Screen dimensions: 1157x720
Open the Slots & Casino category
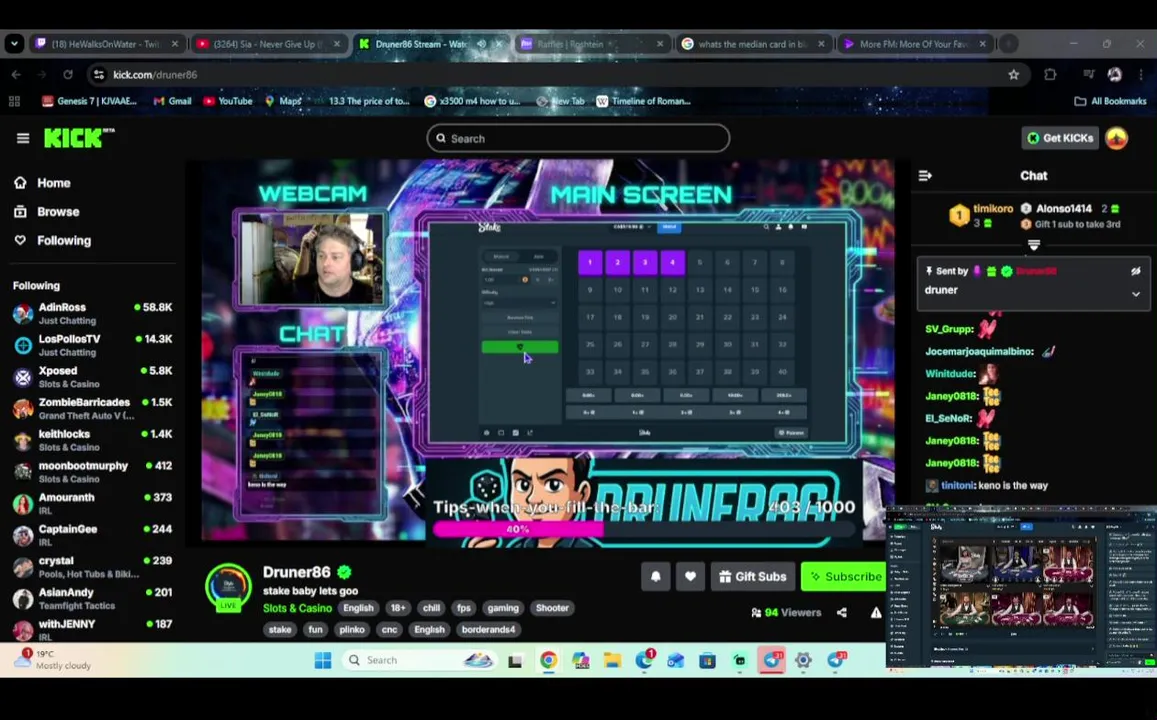[297, 608]
